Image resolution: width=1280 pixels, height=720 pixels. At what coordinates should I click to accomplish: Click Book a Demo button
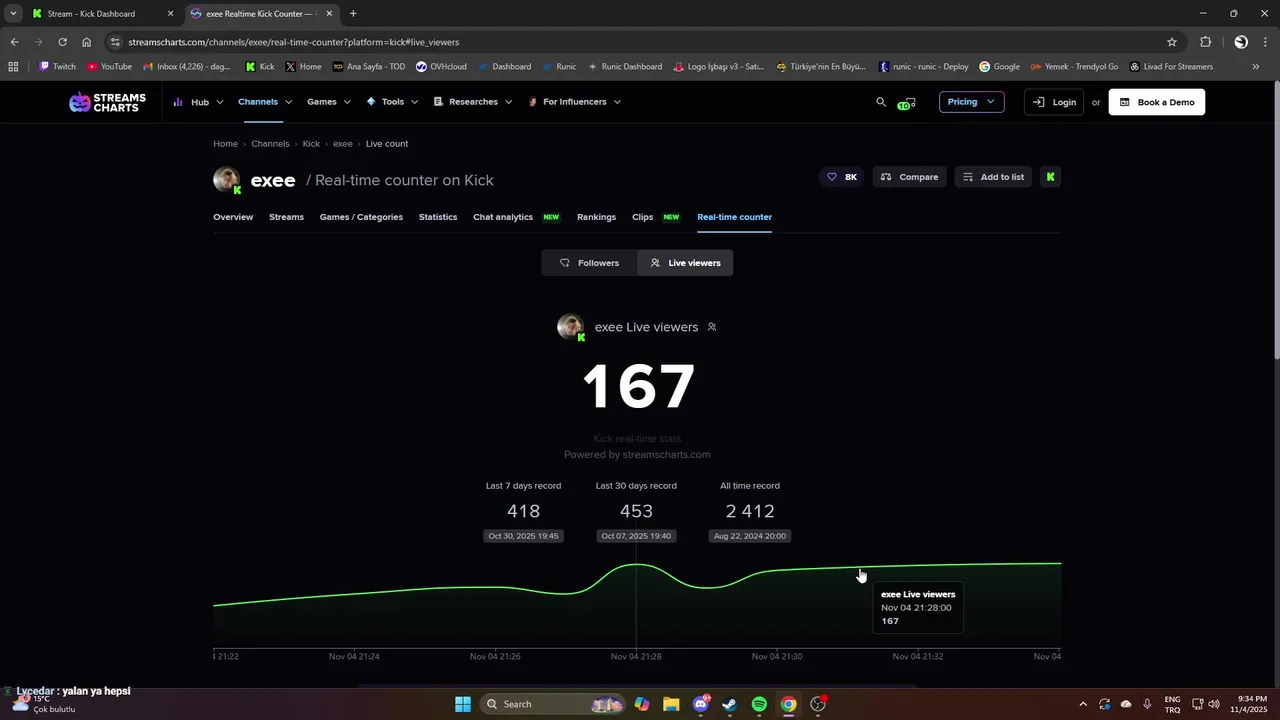(x=1157, y=102)
